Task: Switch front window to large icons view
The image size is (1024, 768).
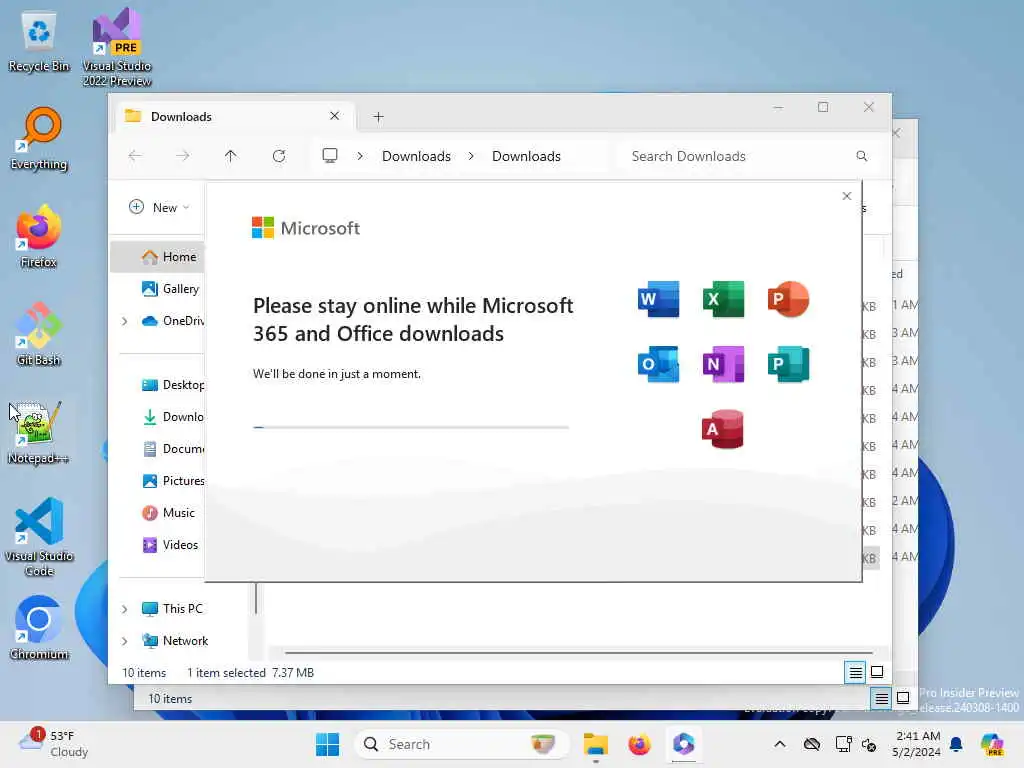Action: [x=877, y=672]
